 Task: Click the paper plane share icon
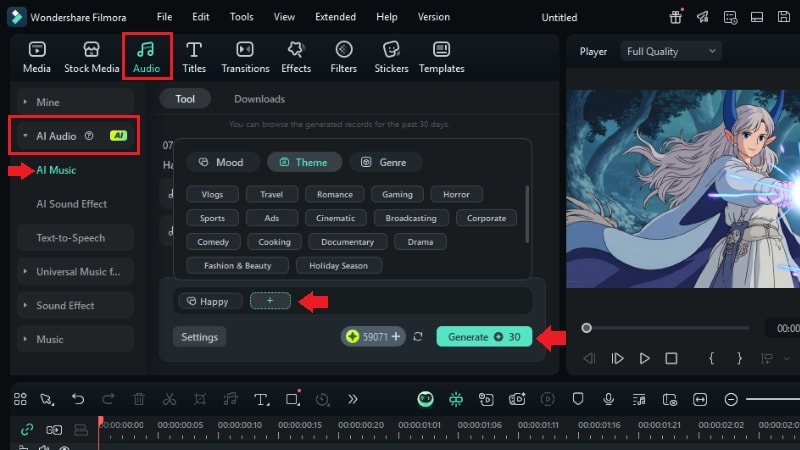pos(703,17)
